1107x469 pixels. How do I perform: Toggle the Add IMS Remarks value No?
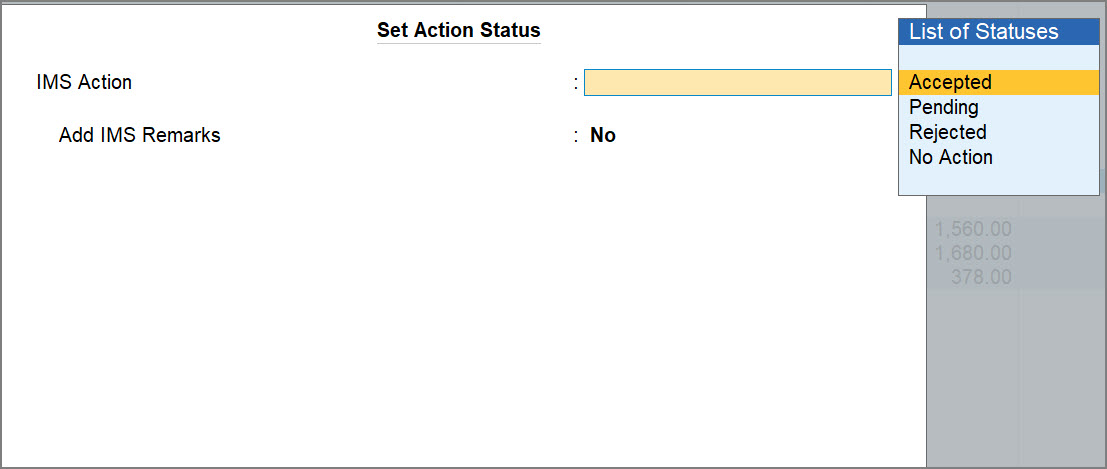click(602, 135)
